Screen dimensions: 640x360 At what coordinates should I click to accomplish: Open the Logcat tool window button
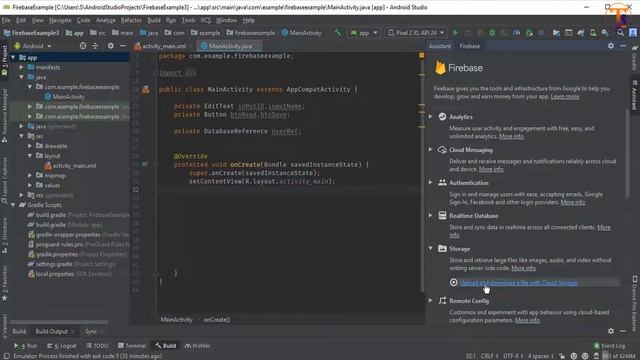[x=62, y=346]
